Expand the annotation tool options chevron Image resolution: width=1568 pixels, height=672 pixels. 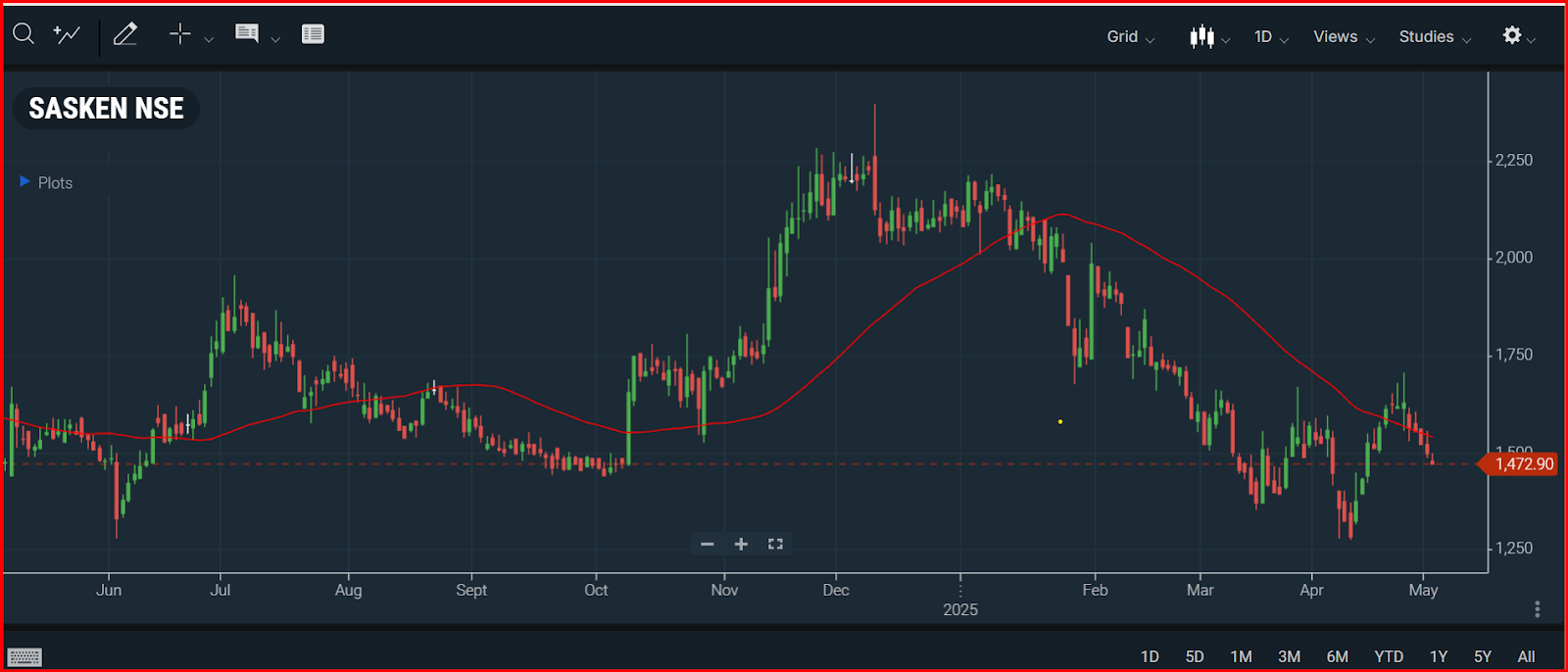[x=275, y=39]
